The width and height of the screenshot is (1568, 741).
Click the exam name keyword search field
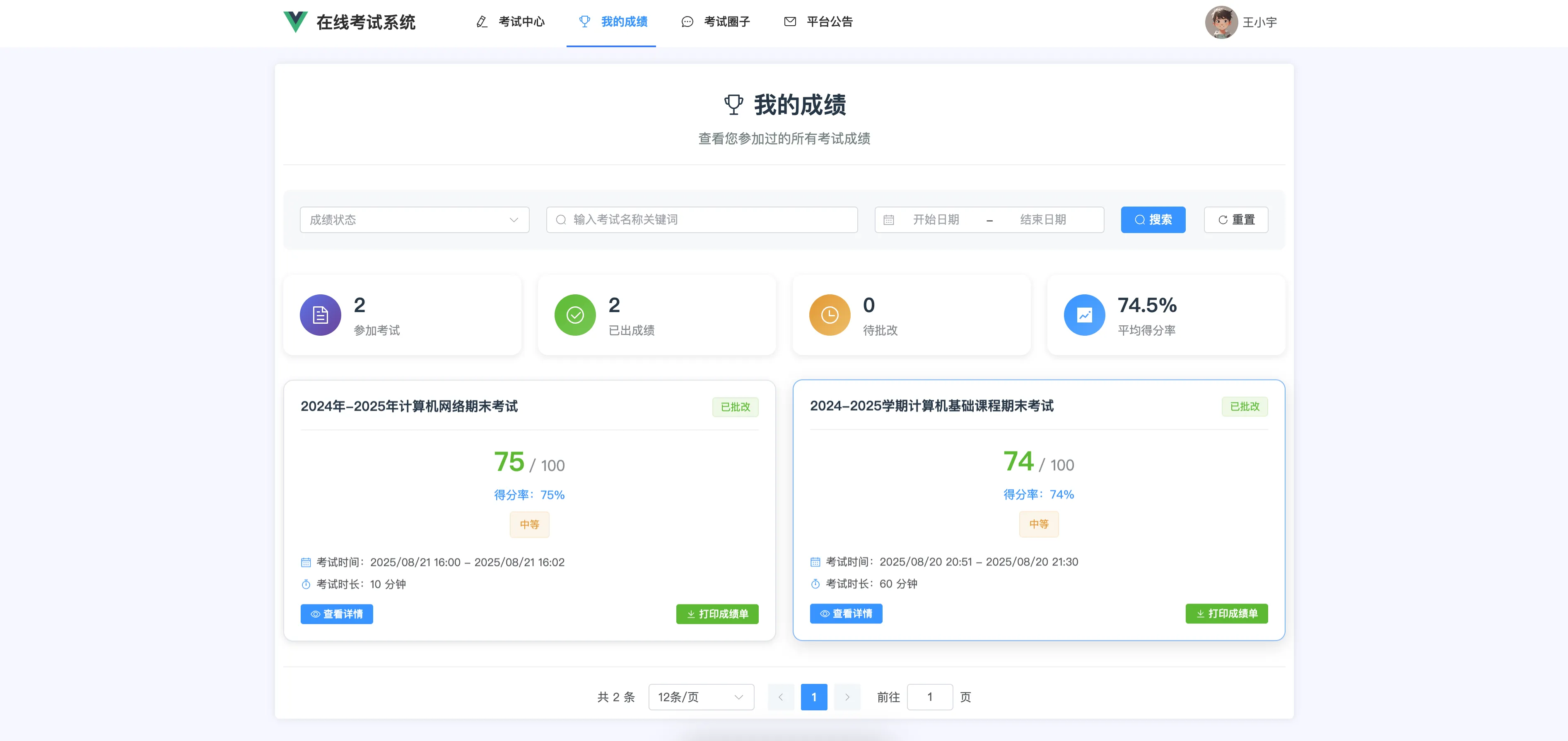(702, 220)
